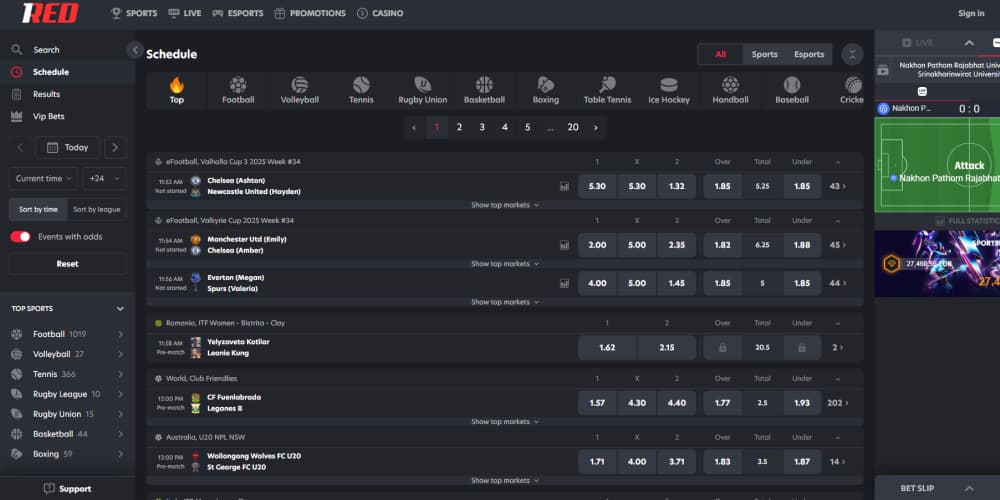Open the PROMOTIONS top menu
Screen dimensions: 1000x500
click(x=309, y=13)
